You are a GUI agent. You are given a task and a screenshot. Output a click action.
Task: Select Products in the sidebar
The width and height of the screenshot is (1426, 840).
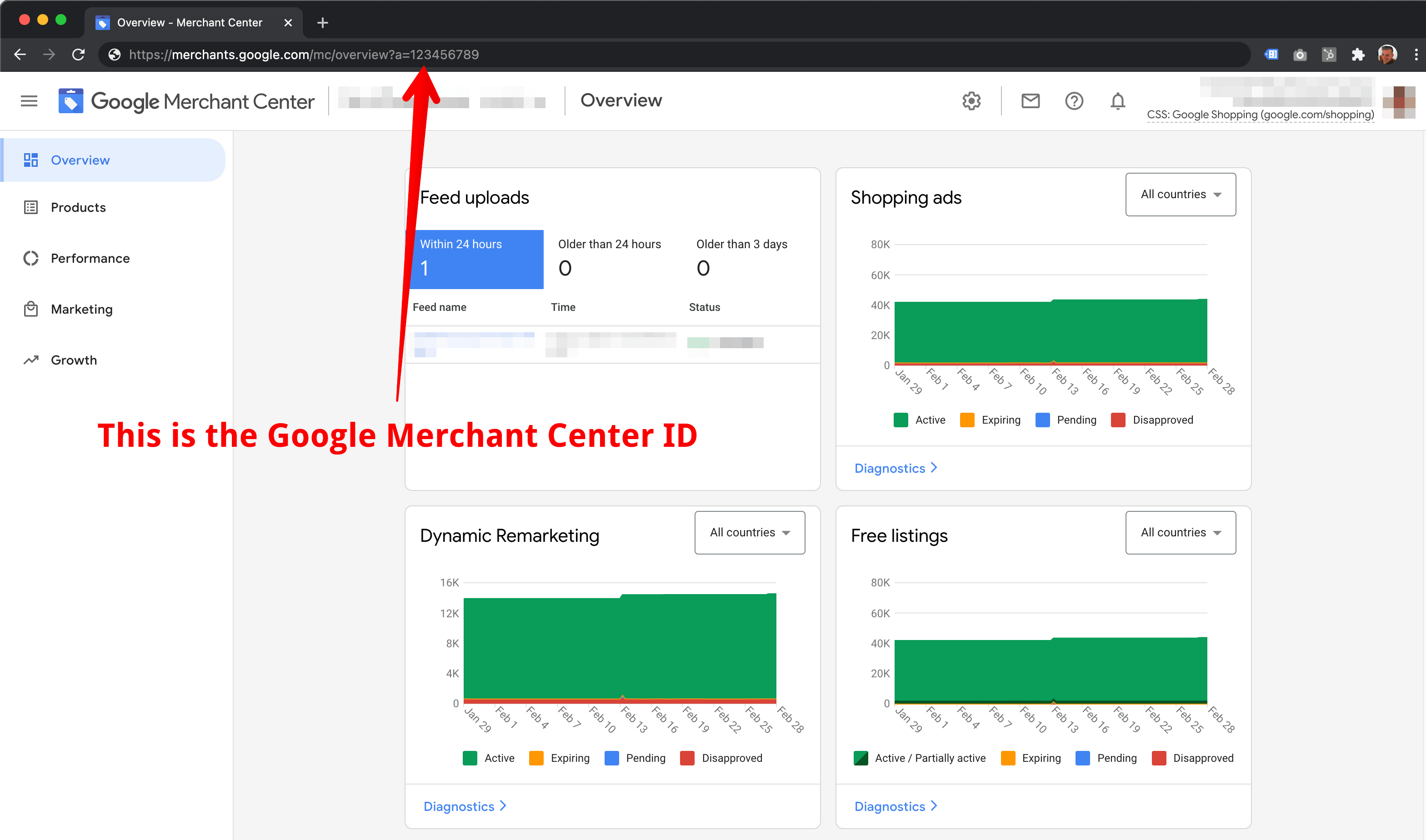click(x=78, y=207)
